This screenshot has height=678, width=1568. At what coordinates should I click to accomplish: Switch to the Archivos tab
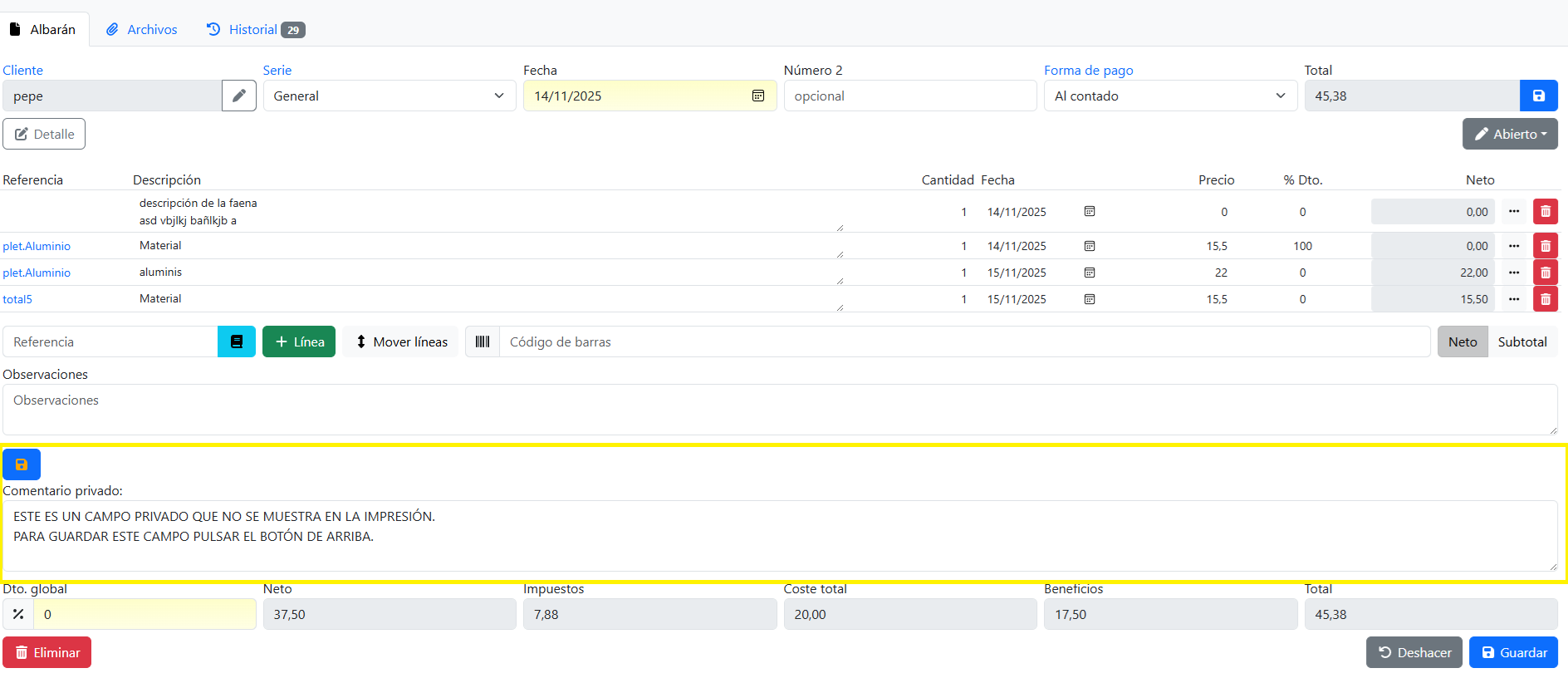tap(142, 29)
